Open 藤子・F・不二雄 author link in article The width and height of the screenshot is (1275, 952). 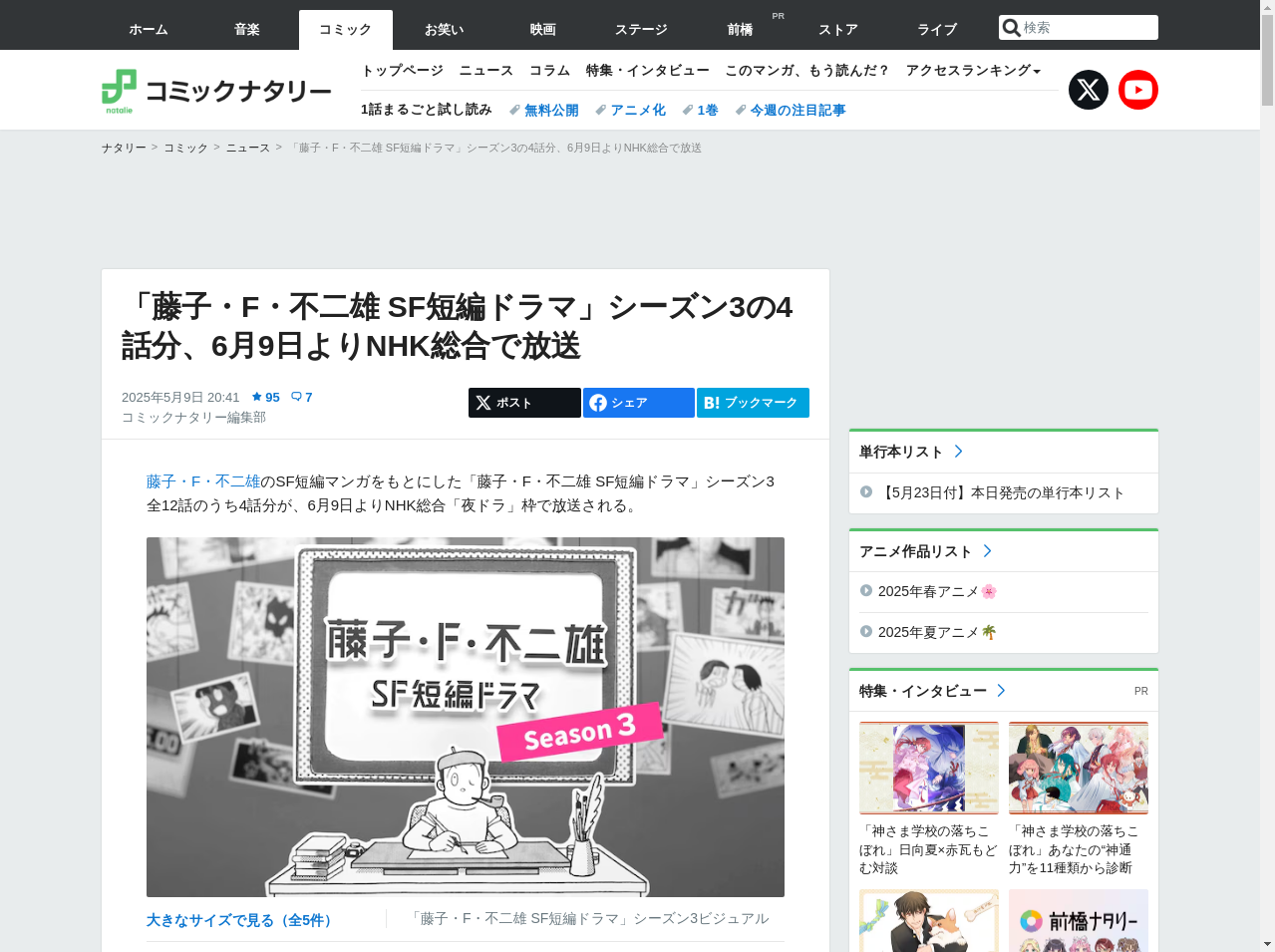[x=203, y=481]
